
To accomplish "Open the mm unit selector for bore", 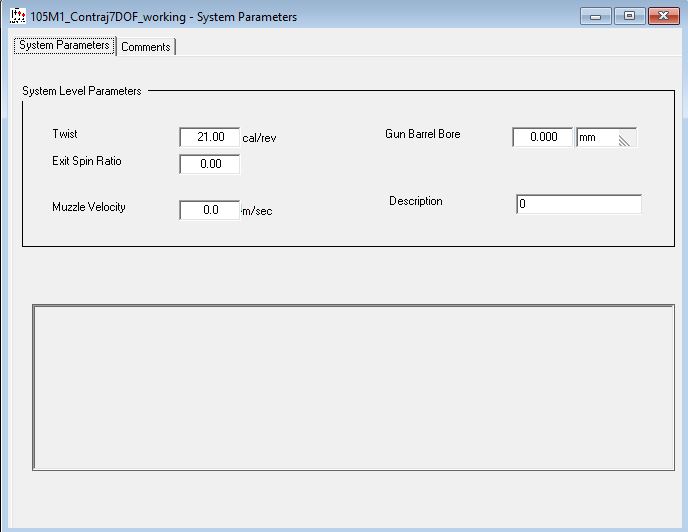I will (x=597, y=137).
